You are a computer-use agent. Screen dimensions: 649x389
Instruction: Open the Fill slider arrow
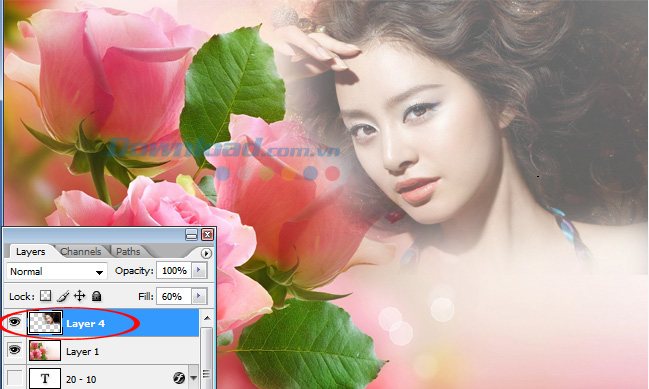click(199, 296)
